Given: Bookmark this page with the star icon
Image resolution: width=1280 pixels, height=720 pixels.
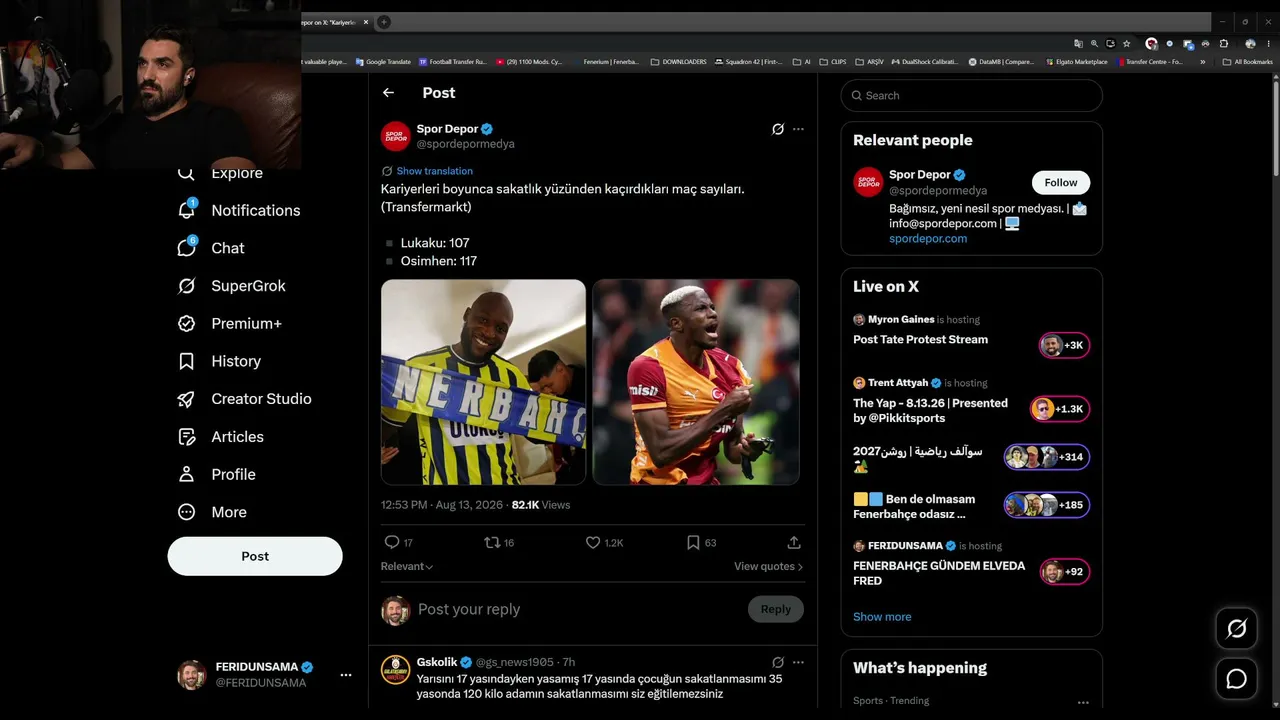Looking at the screenshot, I should 1127,44.
